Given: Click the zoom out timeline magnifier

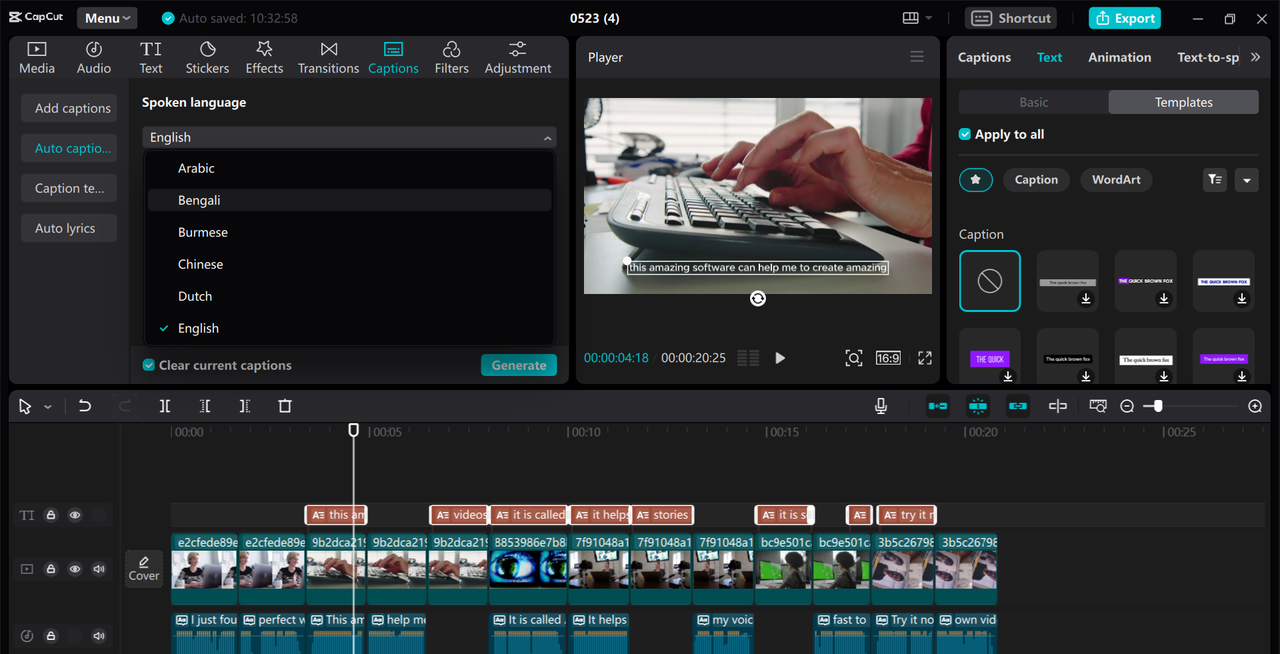Looking at the screenshot, I should point(1127,406).
